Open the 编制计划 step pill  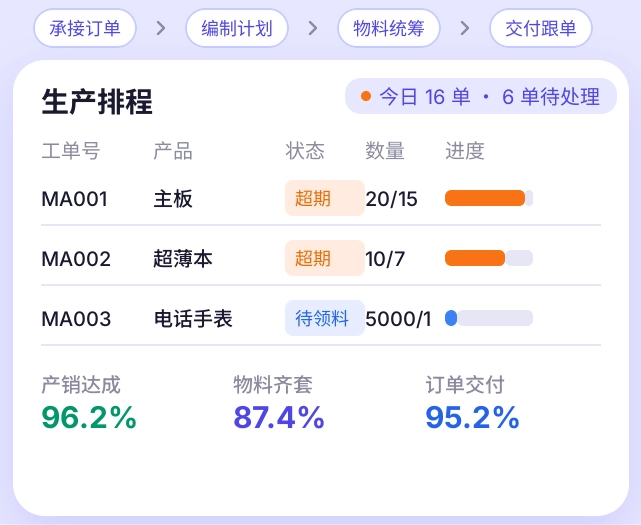(x=237, y=28)
